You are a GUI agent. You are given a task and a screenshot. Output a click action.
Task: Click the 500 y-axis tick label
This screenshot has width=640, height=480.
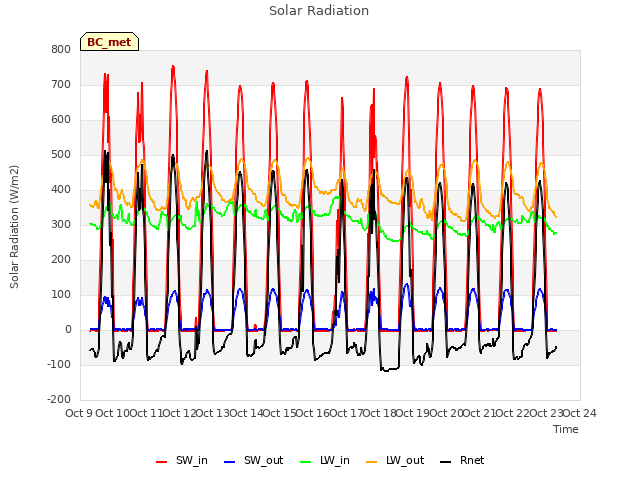click(61, 155)
